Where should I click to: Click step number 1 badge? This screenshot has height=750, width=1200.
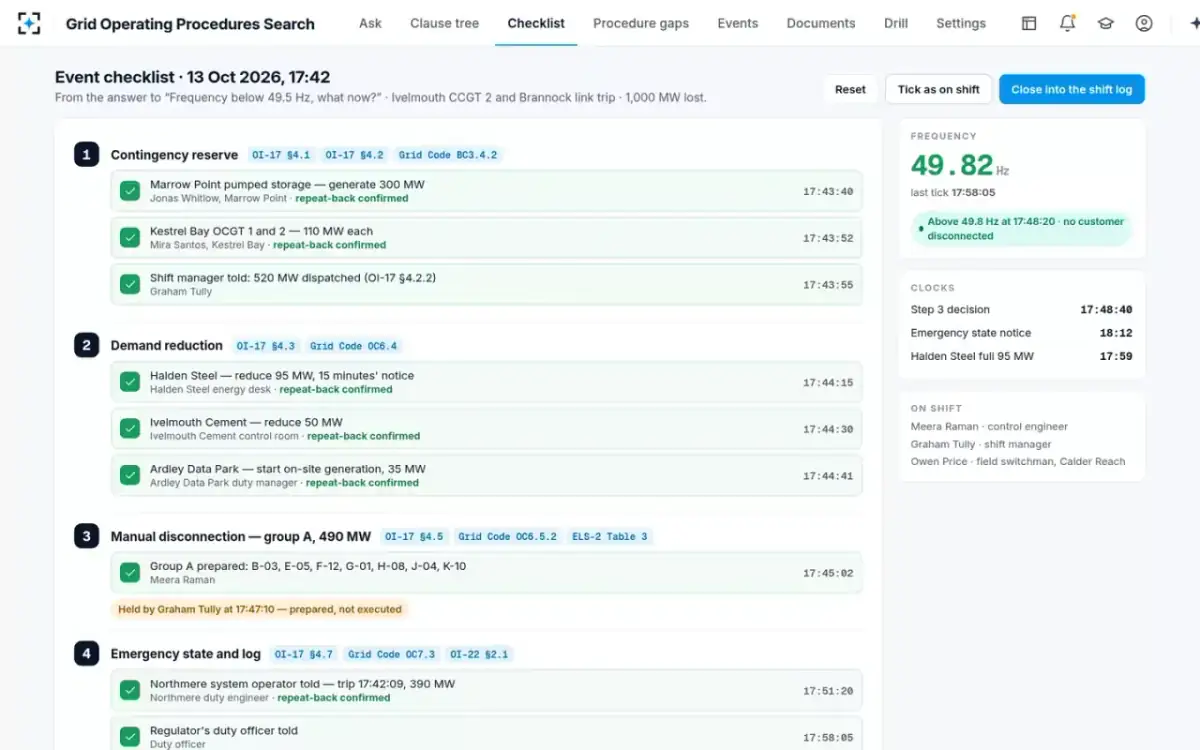click(x=86, y=154)
